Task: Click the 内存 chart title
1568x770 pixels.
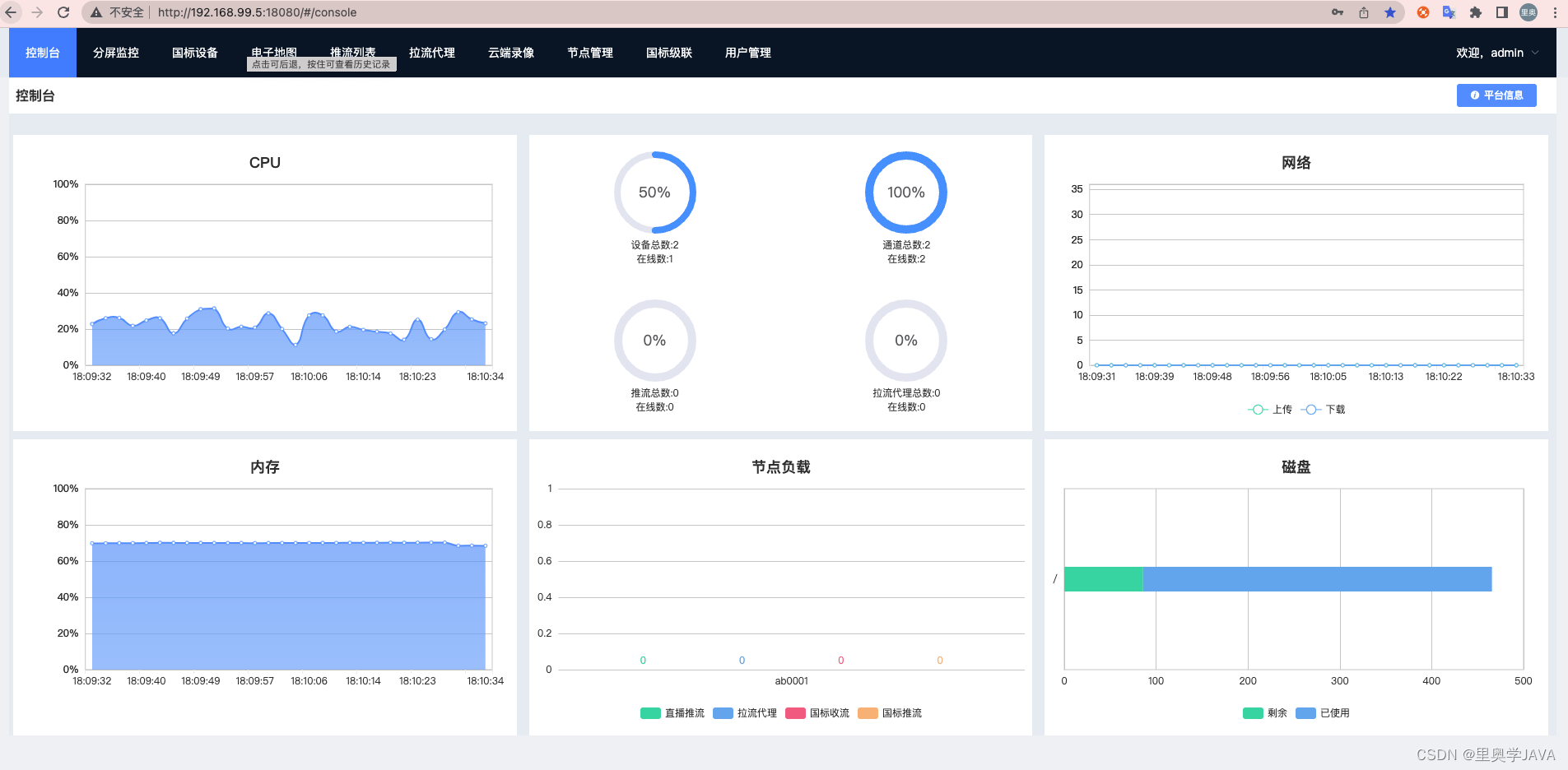Action: coord(265,467)
